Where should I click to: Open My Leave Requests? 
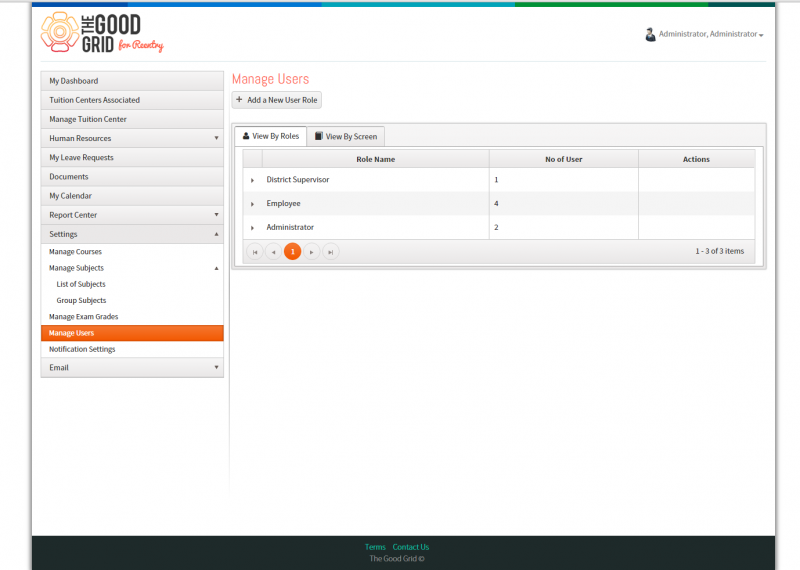tap(132, 157)
